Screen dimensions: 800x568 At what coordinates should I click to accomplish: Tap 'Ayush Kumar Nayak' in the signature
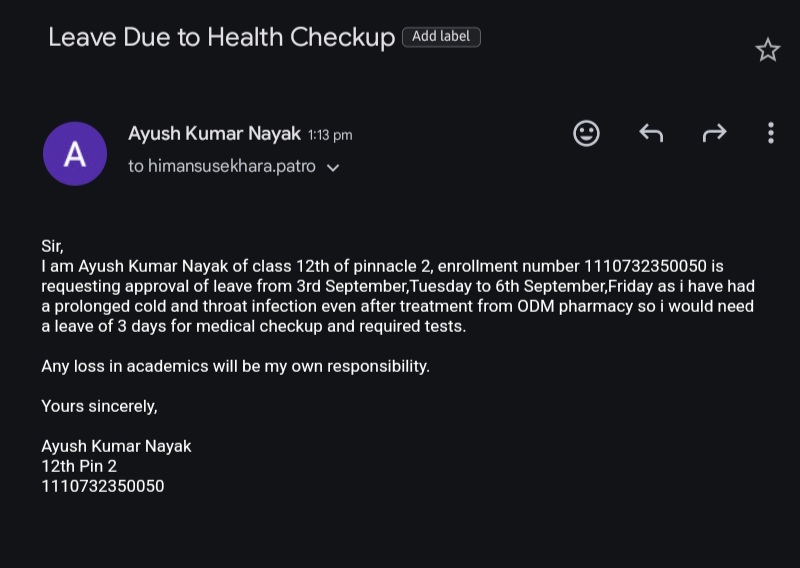[116, 446]
